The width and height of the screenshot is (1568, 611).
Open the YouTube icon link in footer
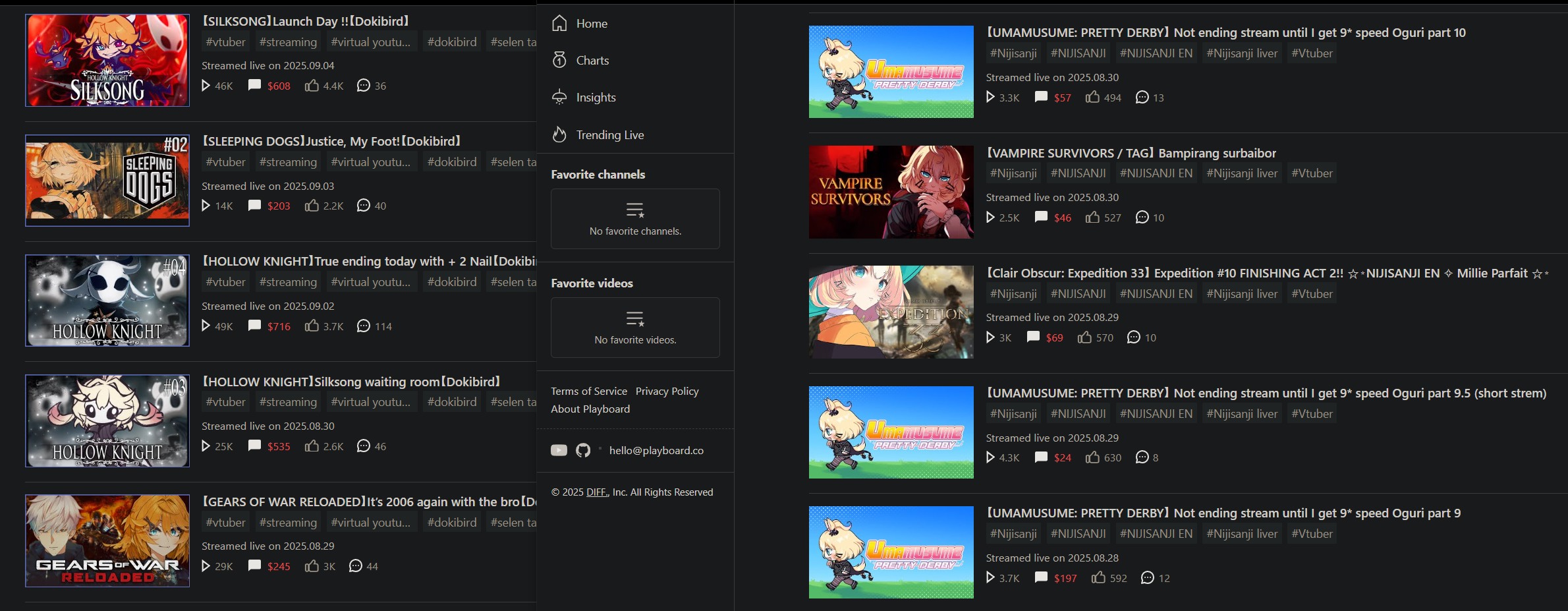coord(559,450)
